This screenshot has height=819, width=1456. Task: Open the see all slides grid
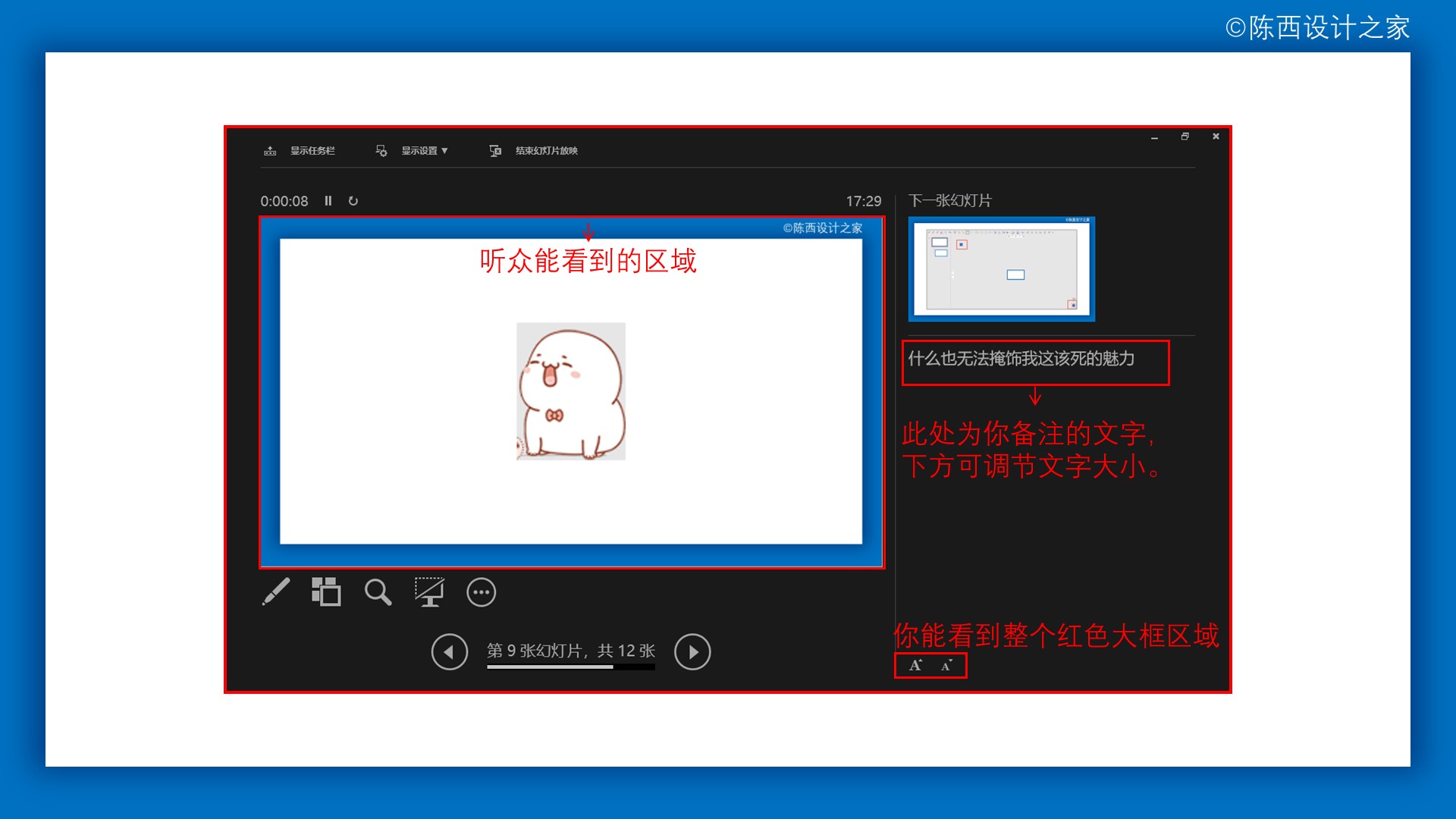[x=326, y=592]
